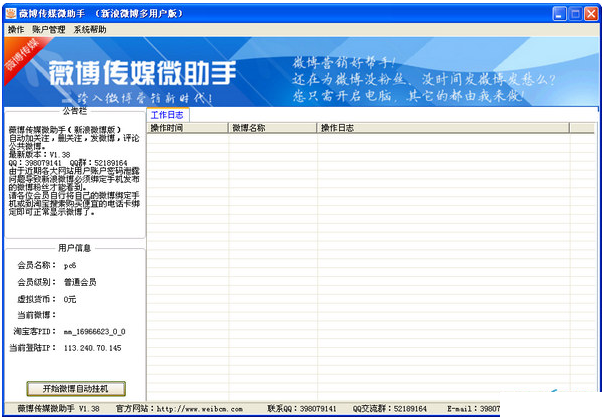Click the 淘宝客PID value in user info
The width and height of the screenshot is (602, 417).
point(95,331)
